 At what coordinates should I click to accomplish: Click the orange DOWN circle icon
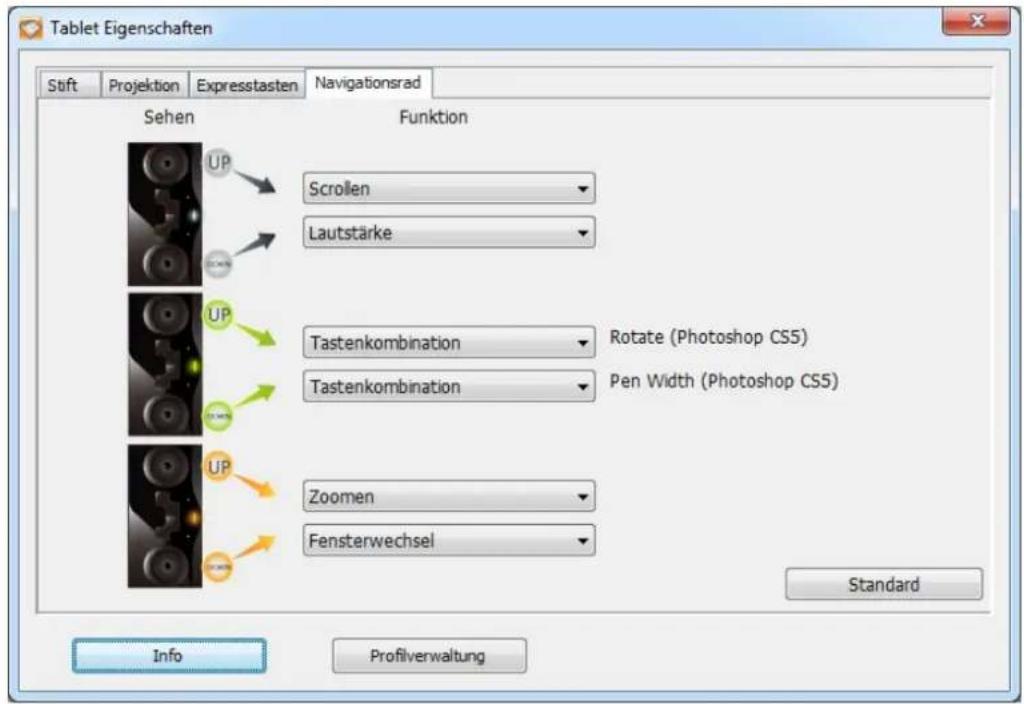pos(218,567)
